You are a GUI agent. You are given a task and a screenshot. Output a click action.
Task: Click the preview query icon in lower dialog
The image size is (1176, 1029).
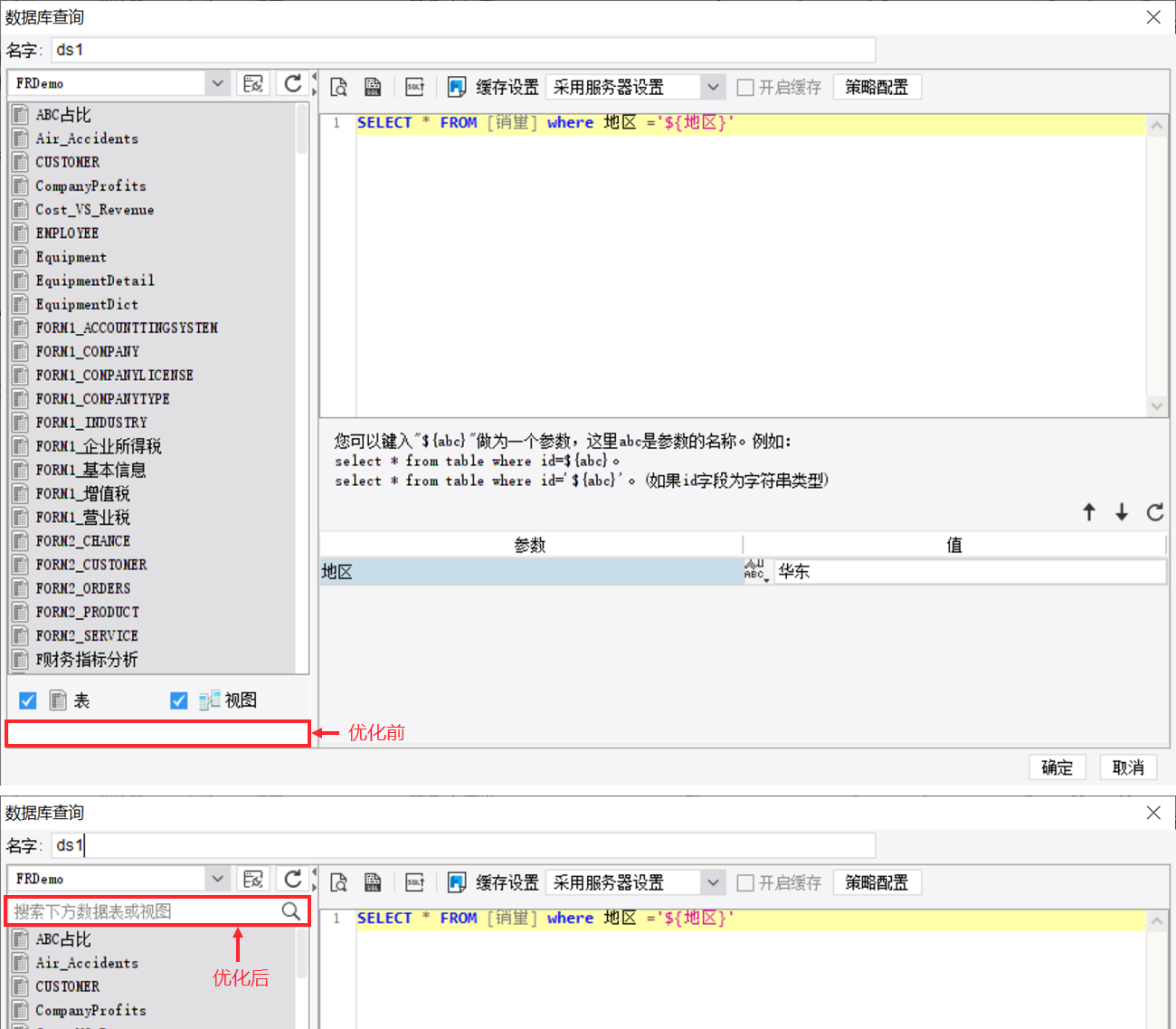338,882
